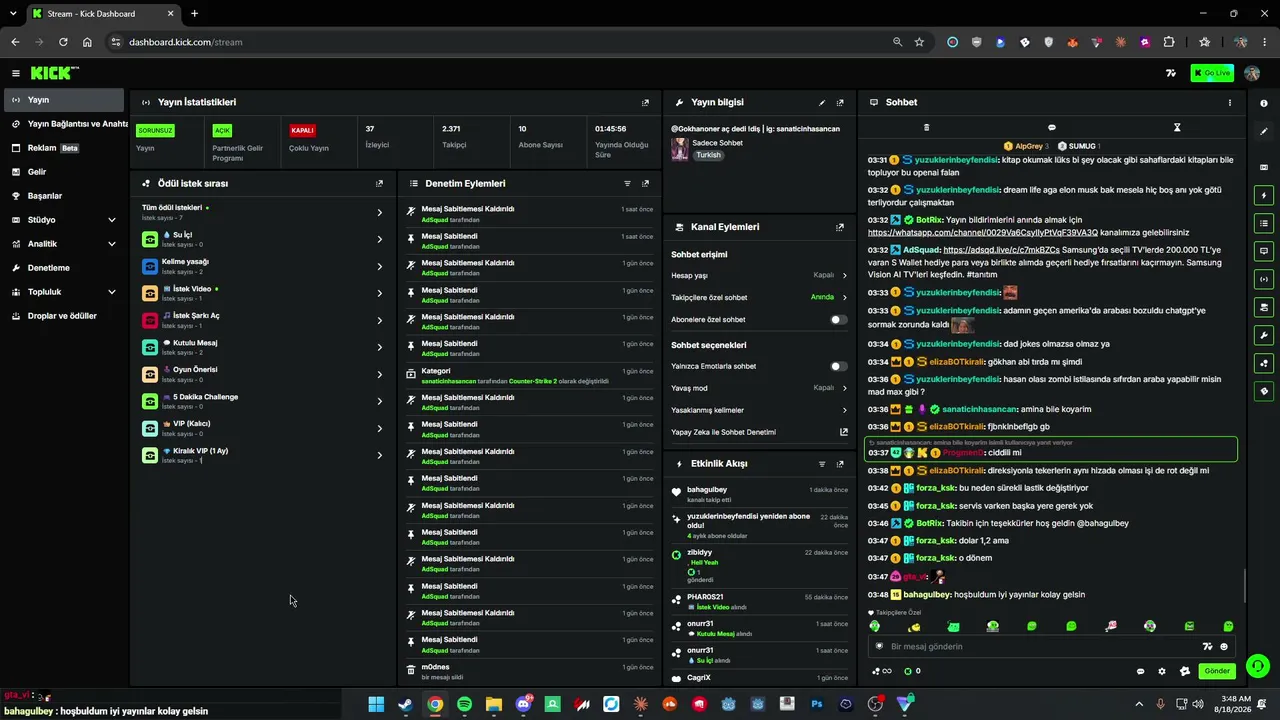Click the info icon in right sidebar

[1264, 104]
